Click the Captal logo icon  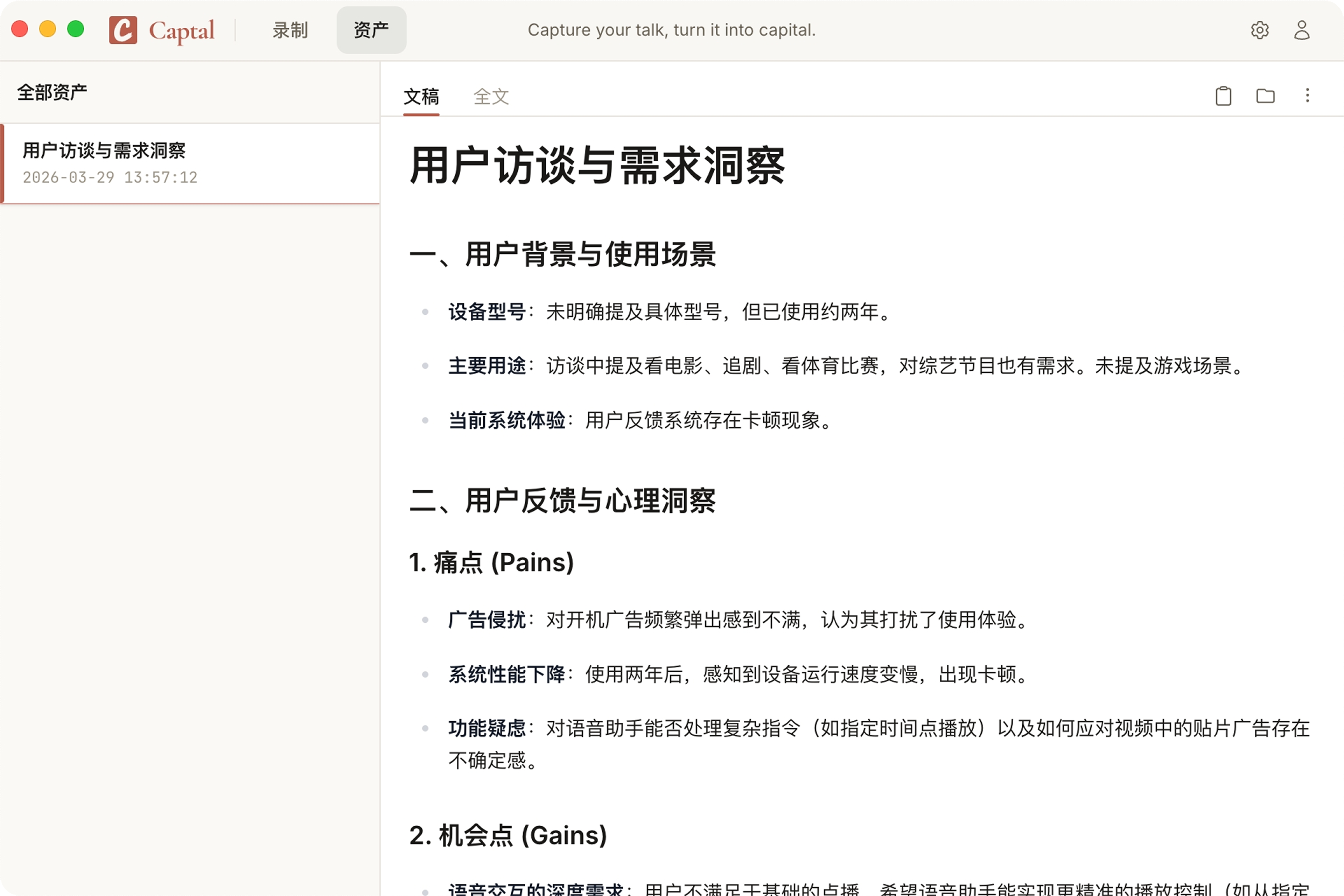tap(122, 30)
